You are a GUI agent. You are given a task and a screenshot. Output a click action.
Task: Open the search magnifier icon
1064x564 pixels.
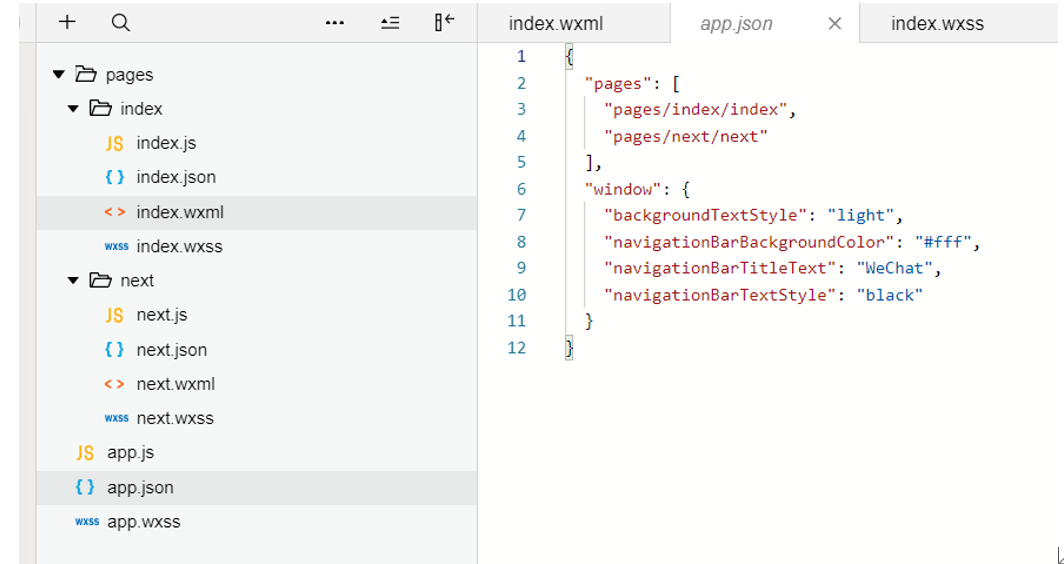(x=121, y=23)
